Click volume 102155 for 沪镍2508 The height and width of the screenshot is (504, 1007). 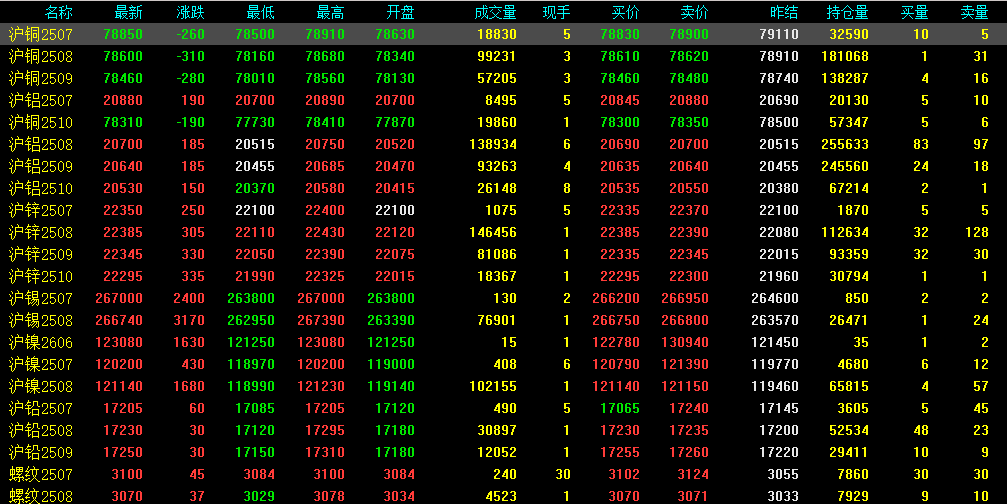(493, 387)
